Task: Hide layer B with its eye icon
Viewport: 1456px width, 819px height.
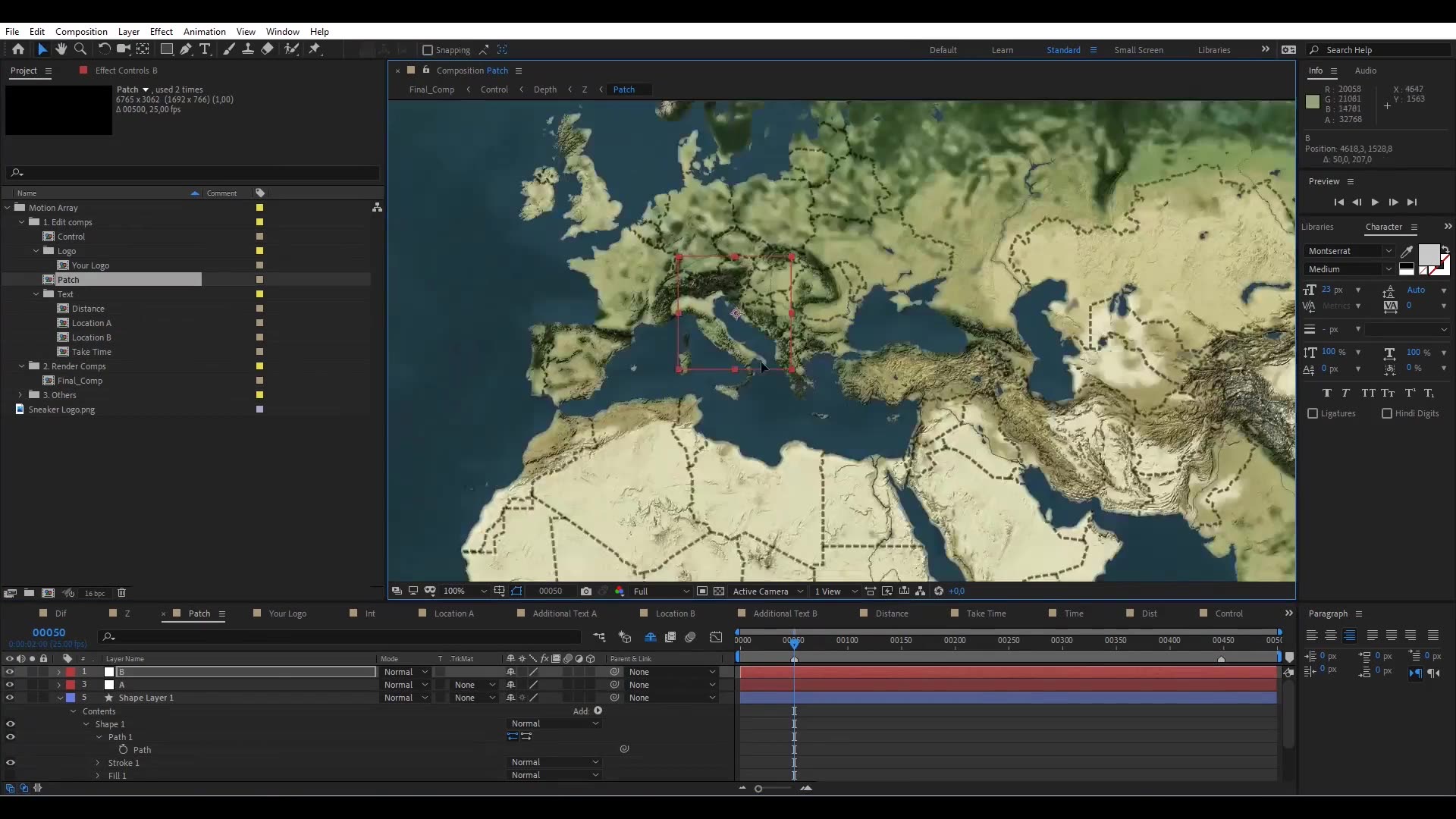Action: (10, 672)
